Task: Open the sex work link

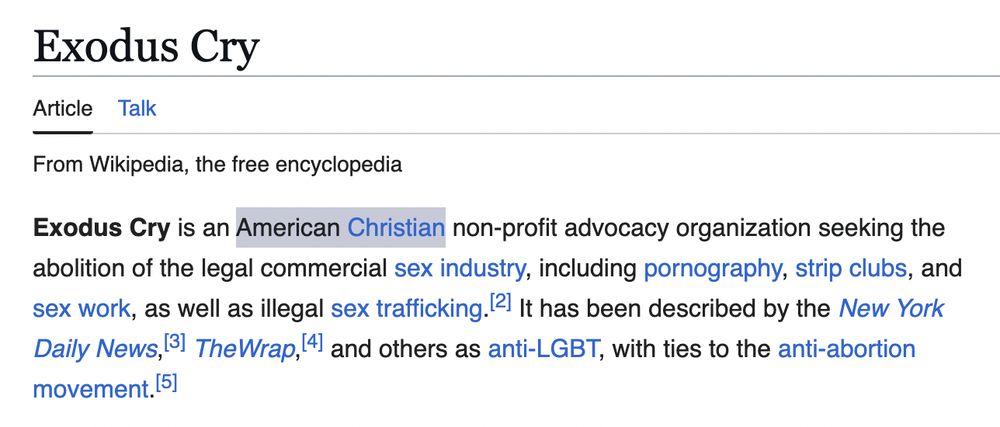Action: click(x=82, y=309)
